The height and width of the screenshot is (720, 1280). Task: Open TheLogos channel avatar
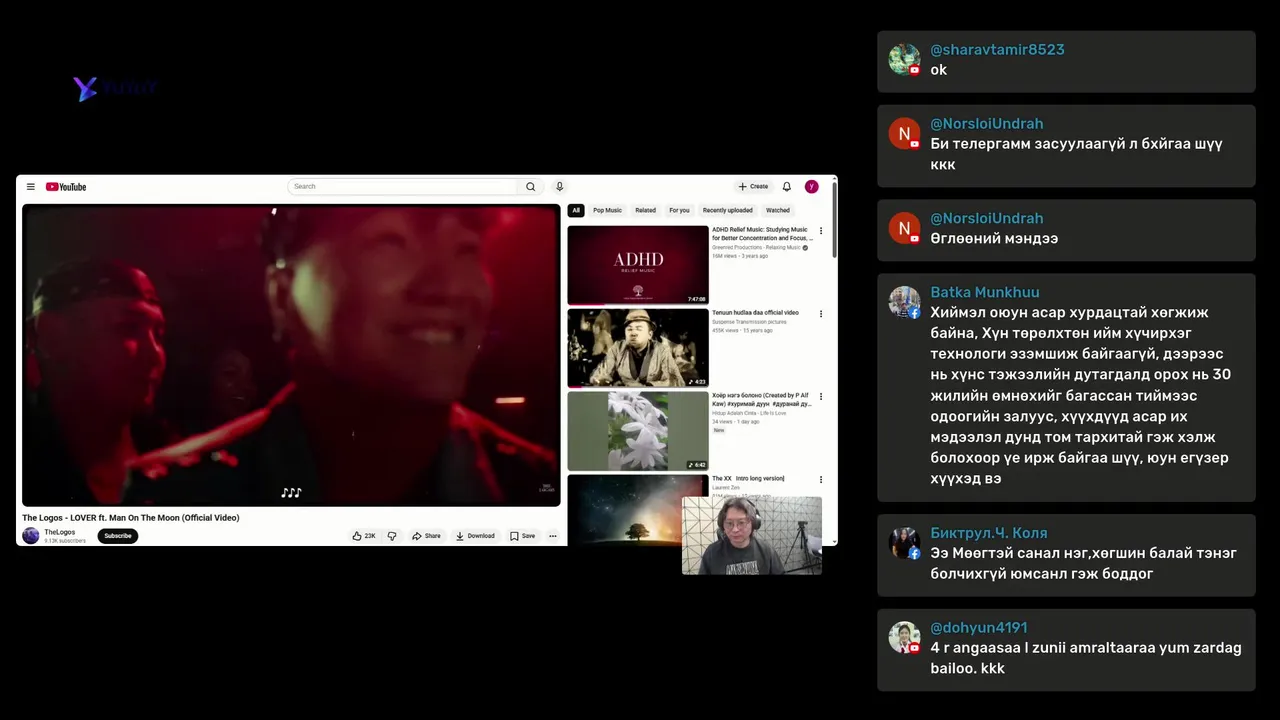click(x=31, y=536)
